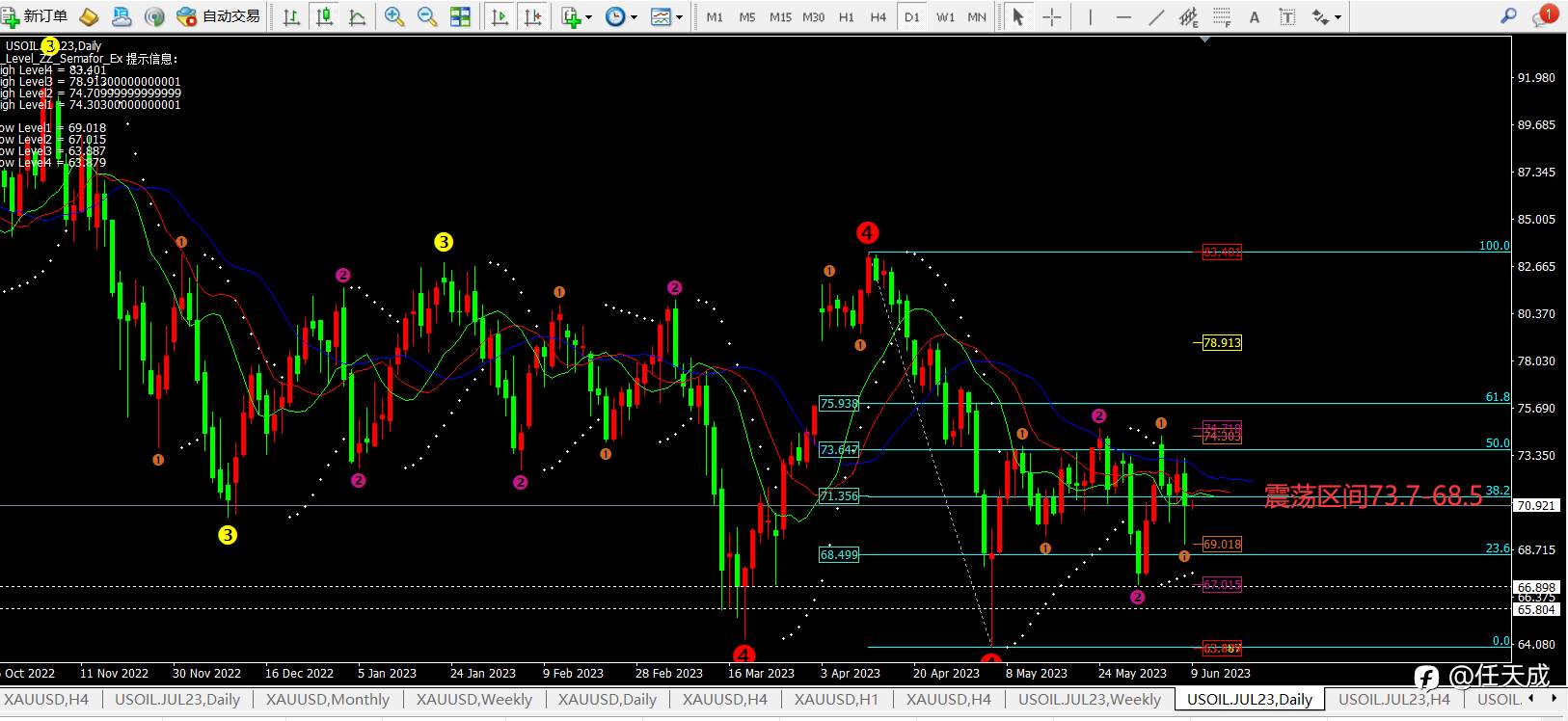Image resolution: width=1568 pixels, height=721 pixels.
Task: Select the M1 timeframe
Action: [x=715, y=17]
